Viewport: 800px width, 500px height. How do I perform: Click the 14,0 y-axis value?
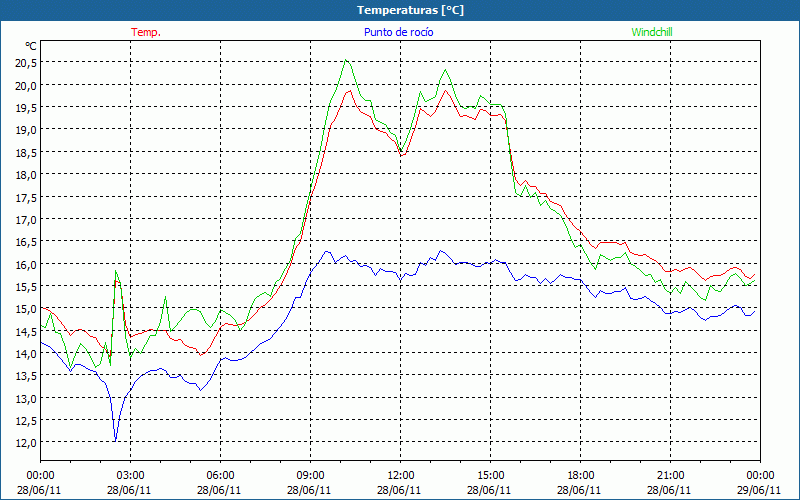[28, 353]
